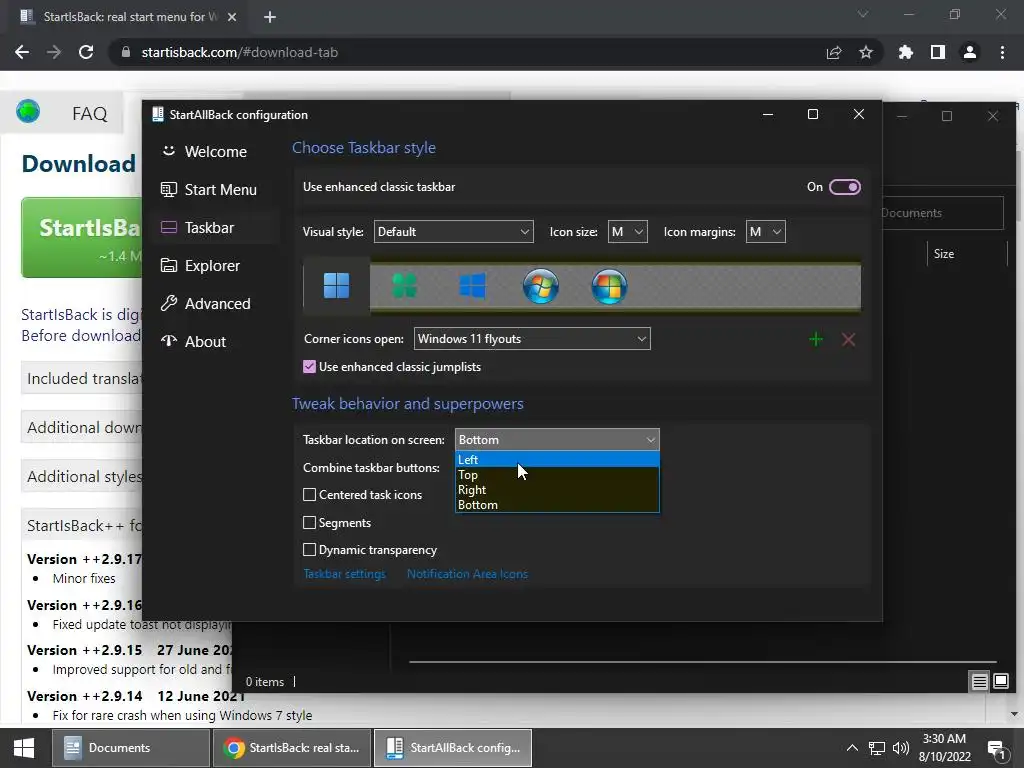Viewport: 1024px width, 768px height.
Task: Open the notification center icon
Action: click(997, 748)
